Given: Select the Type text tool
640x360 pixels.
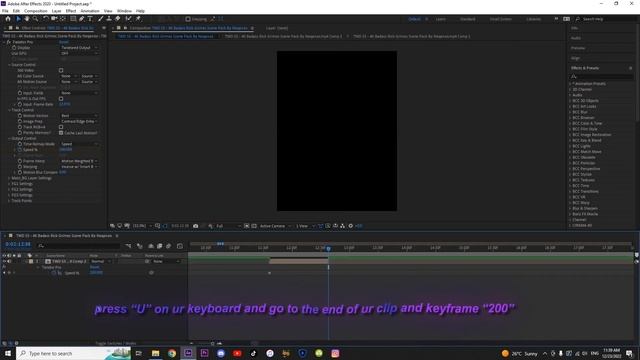Looking at the screenshot, I should pos(90,19).
